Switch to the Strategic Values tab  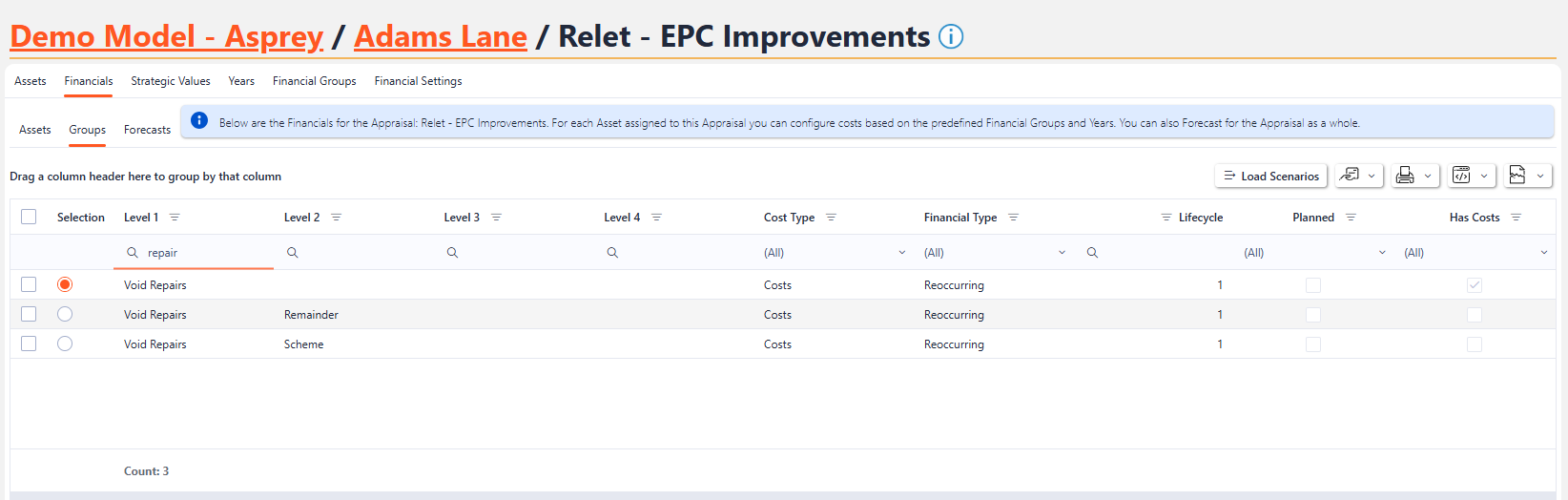pos(171,81)
